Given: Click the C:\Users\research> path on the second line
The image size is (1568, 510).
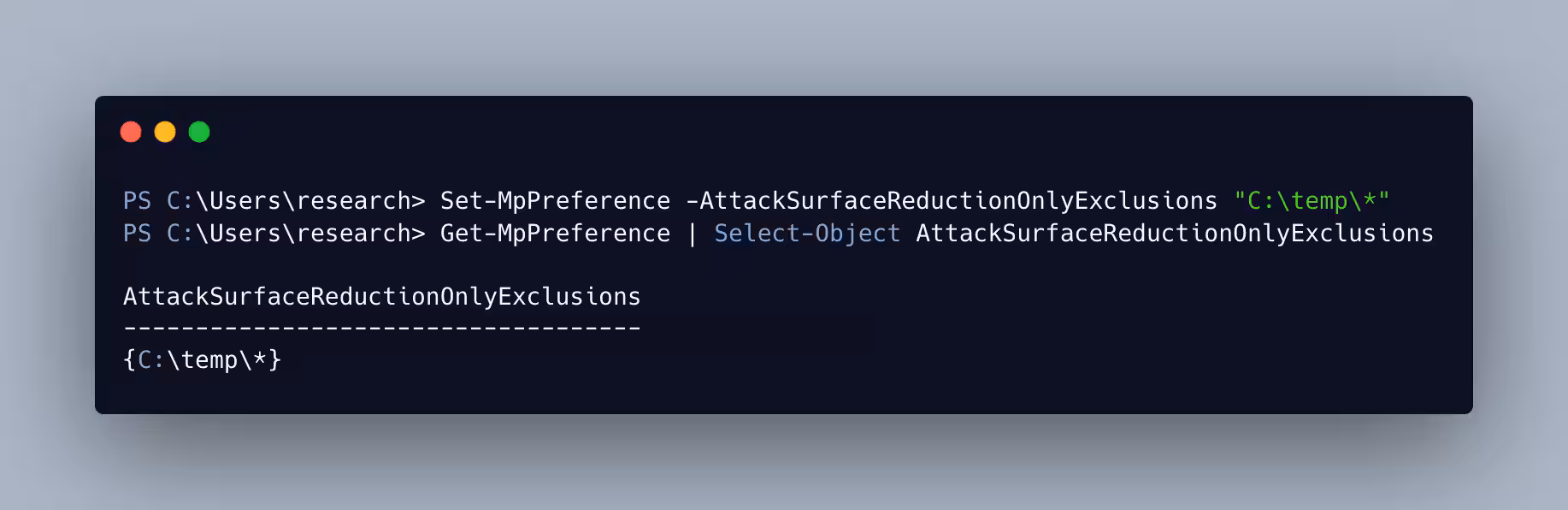Looking at the screenshot, I should (x=296, y=234).
